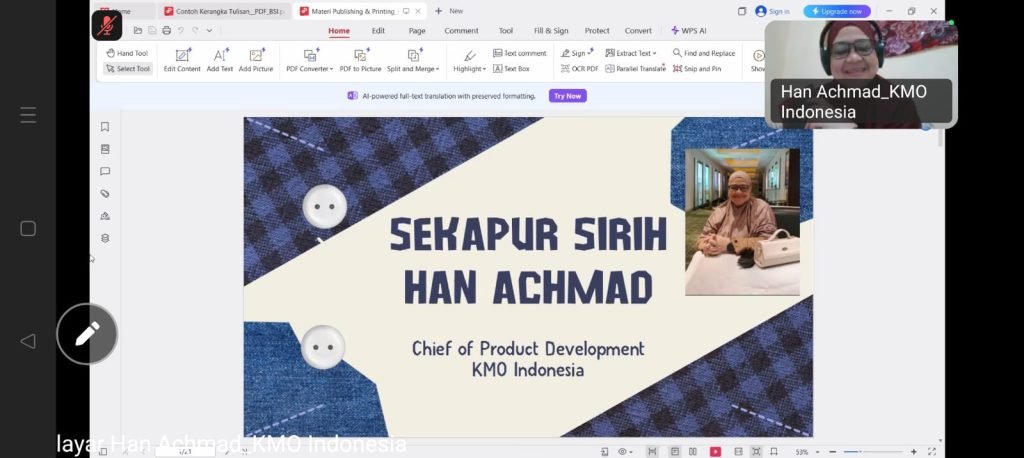Click the Upgrade now button

coord(837,11)
